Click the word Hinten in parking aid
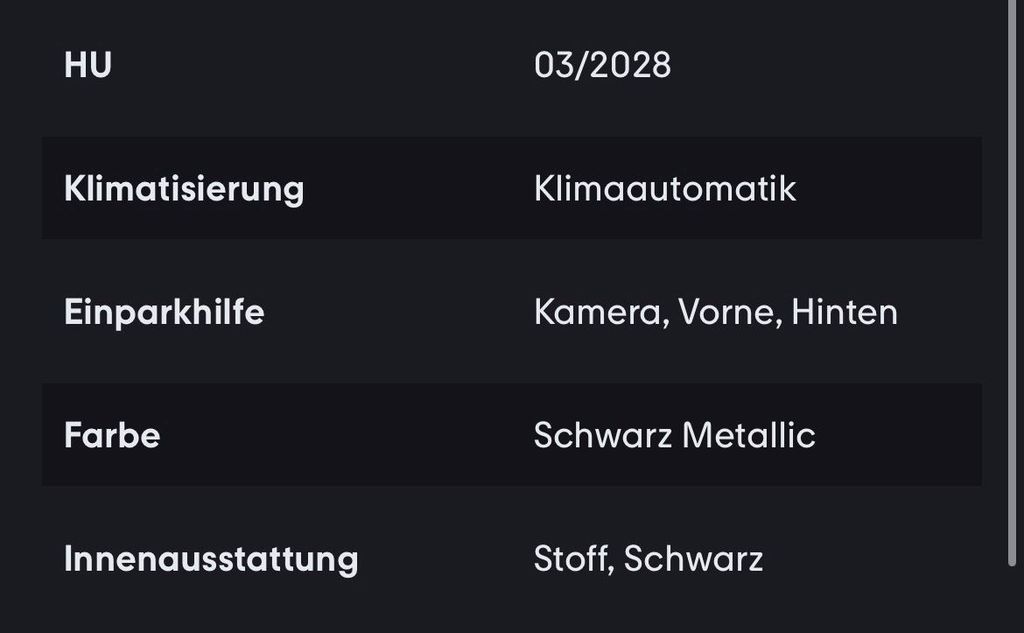Screen dimensions: 1024x633 click(x=844, y=312)
